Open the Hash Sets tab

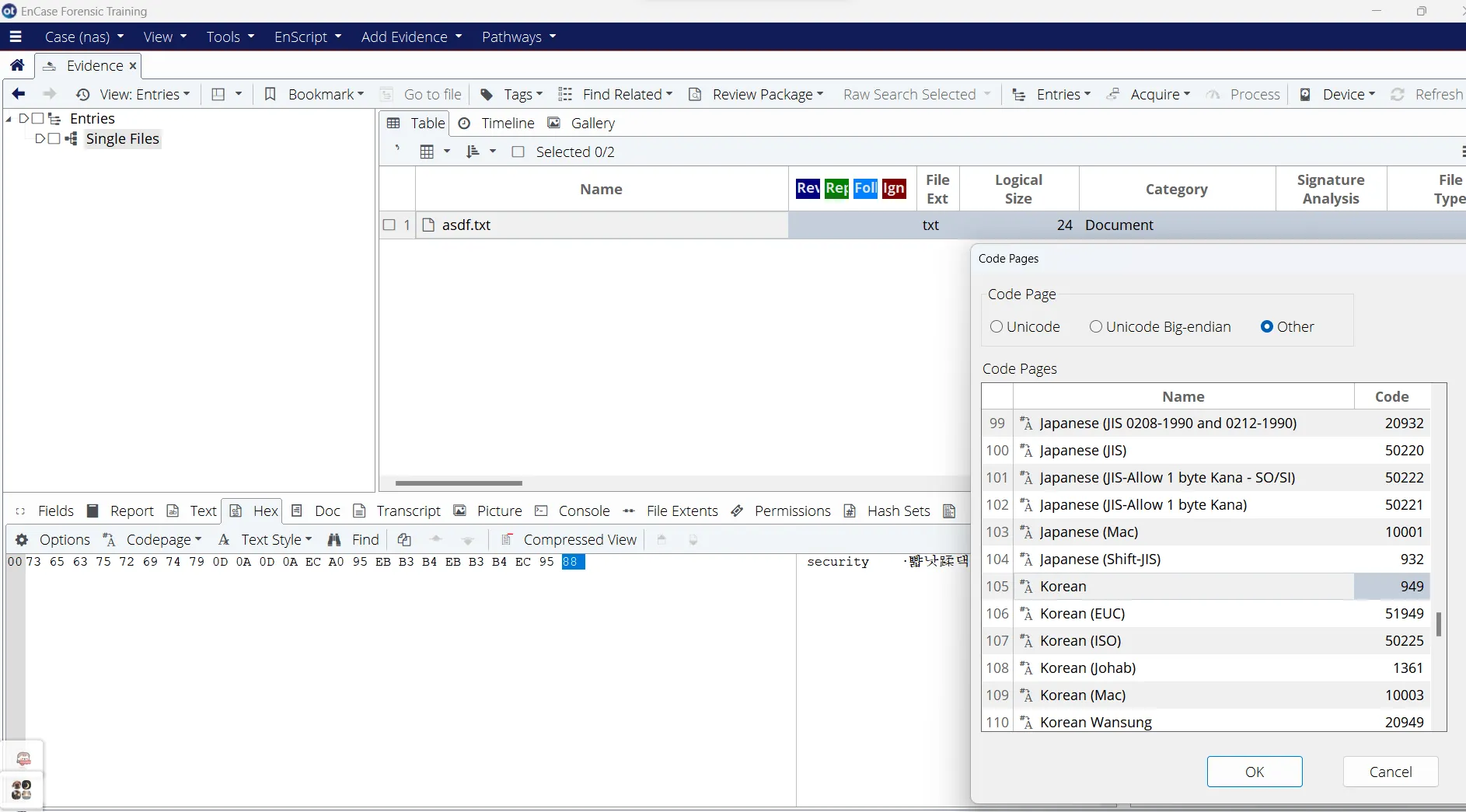[x=887, y=511]
